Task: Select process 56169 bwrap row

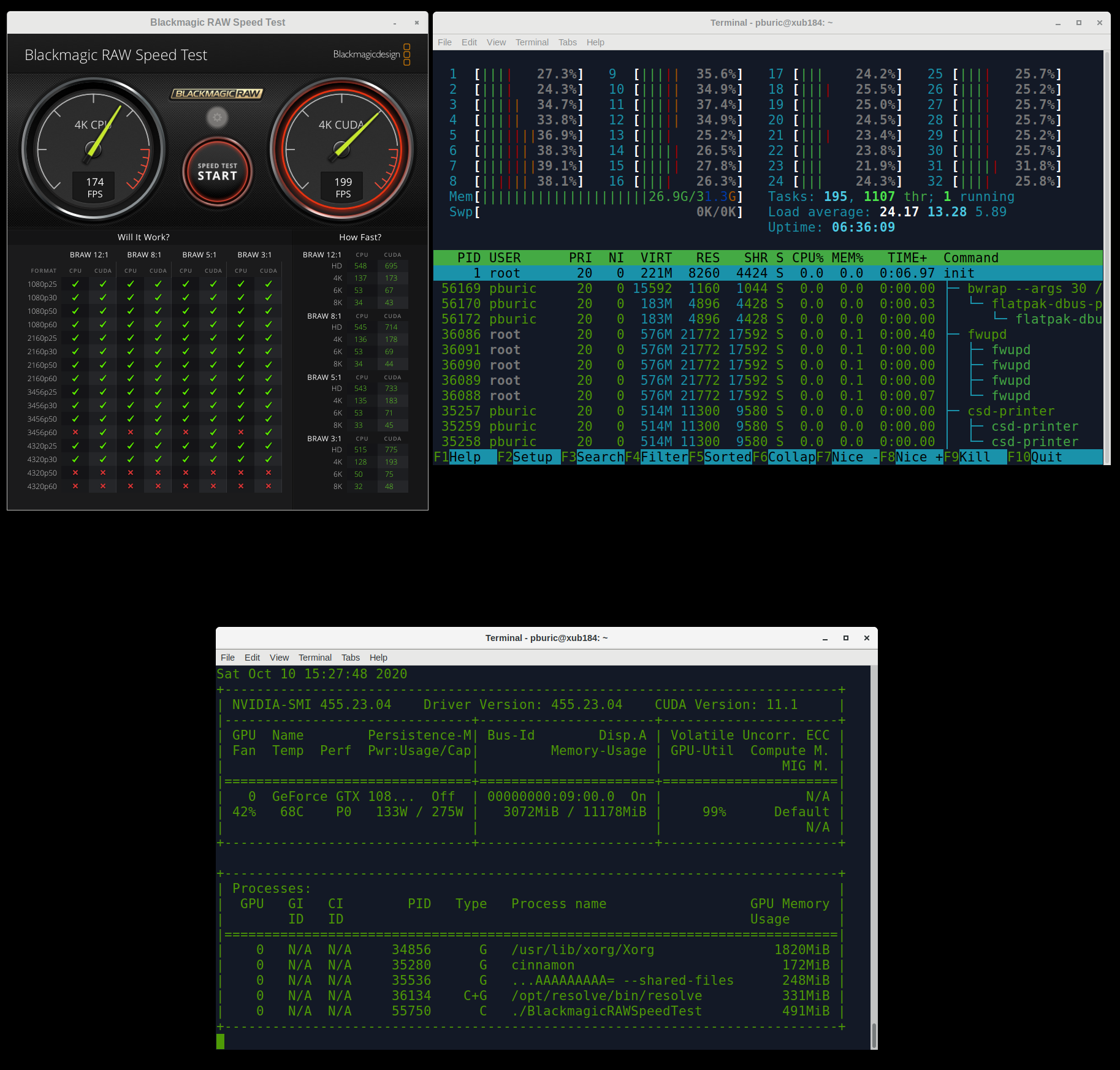Action: pyautogui.click(x=768, y=289)
